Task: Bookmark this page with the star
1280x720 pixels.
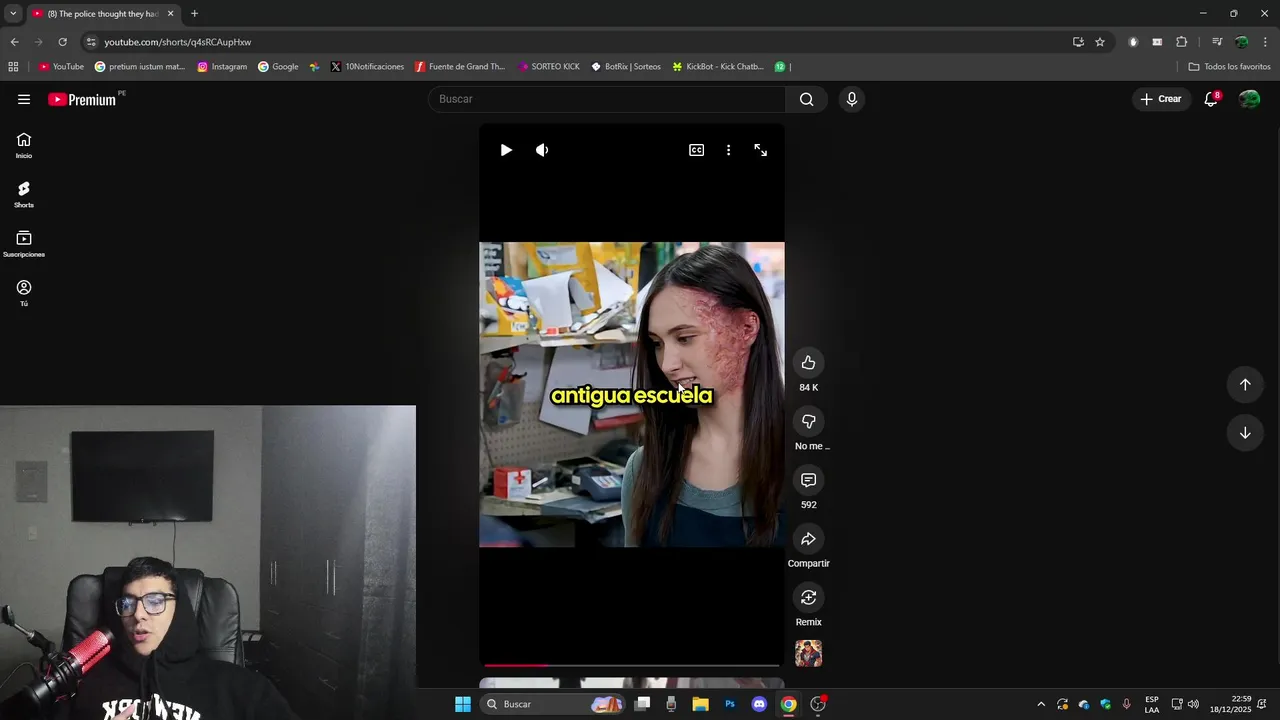Action: point(1100,42)
